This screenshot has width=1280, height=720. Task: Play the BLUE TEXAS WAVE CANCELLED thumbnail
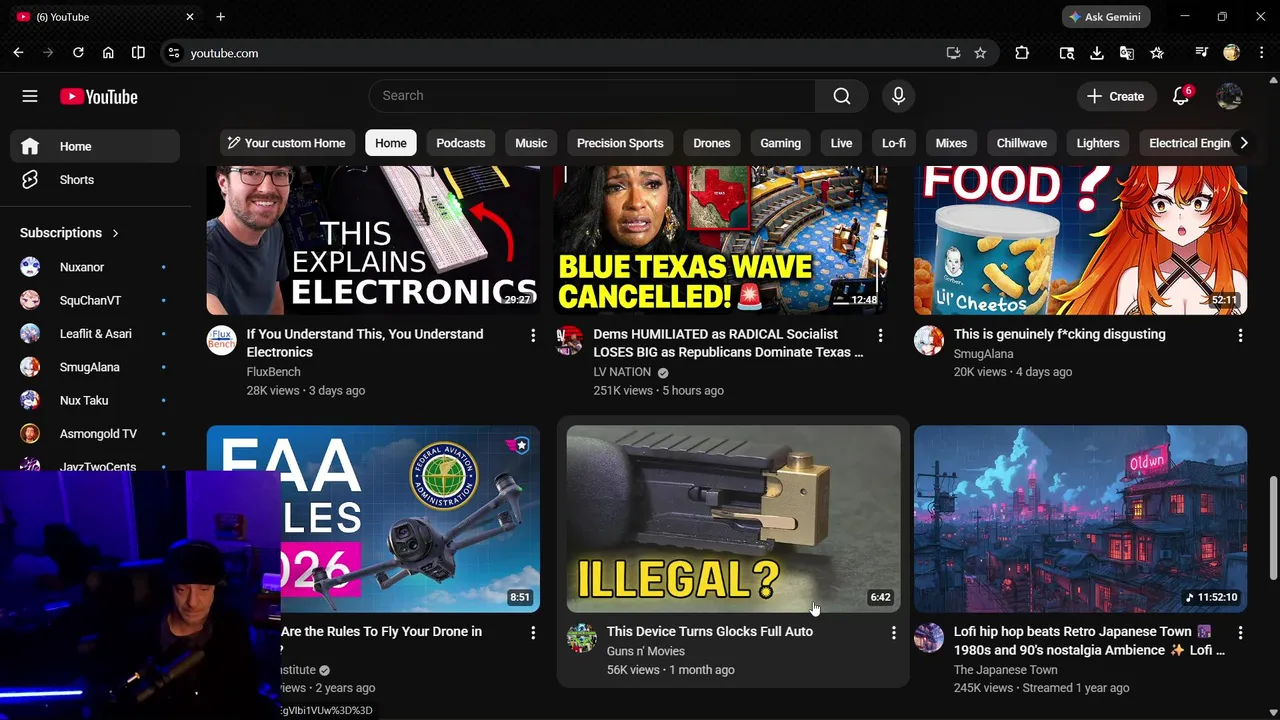(720, 240)
